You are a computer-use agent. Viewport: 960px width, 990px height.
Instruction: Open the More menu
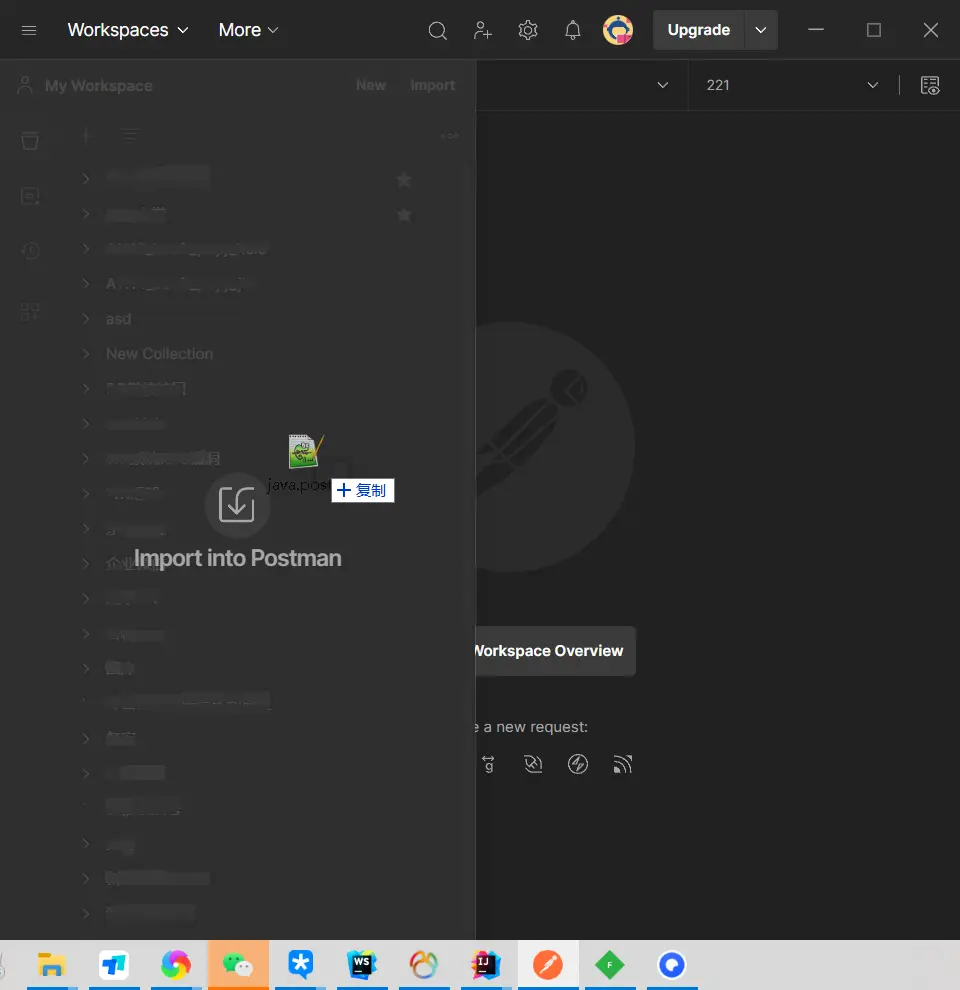click(x=248, y=30)
